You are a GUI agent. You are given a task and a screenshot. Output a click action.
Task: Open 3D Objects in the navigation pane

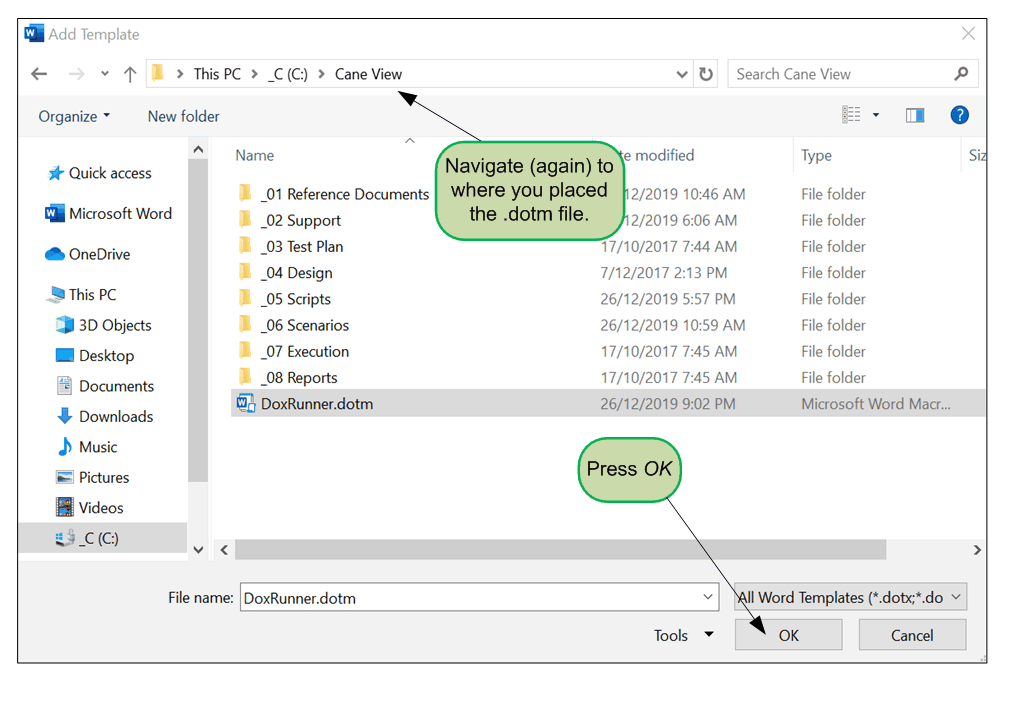tap(103, 325)
